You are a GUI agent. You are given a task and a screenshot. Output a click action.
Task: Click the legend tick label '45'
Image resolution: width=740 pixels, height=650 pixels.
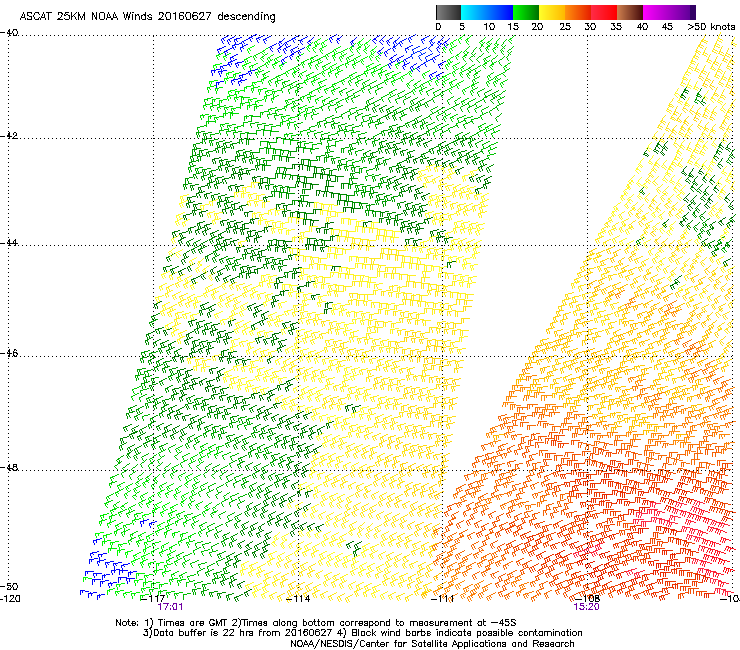click(667, 27)
